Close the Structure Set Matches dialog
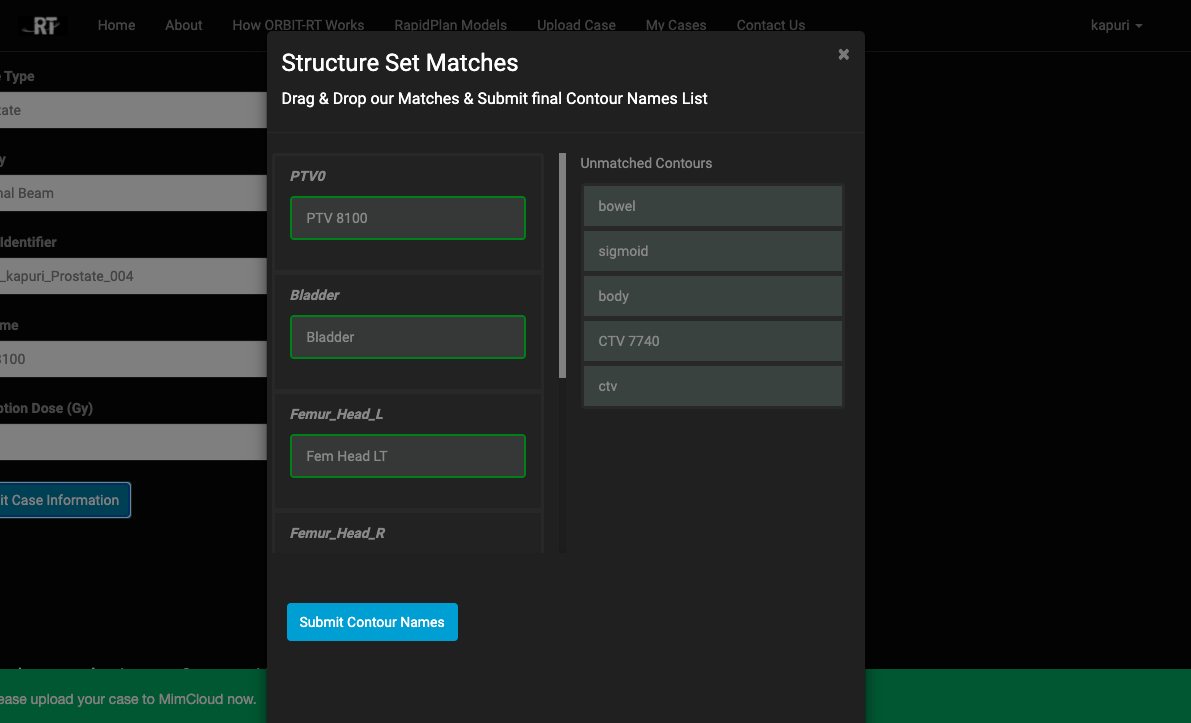The image size is (1191, 723). tap(843, 55)
